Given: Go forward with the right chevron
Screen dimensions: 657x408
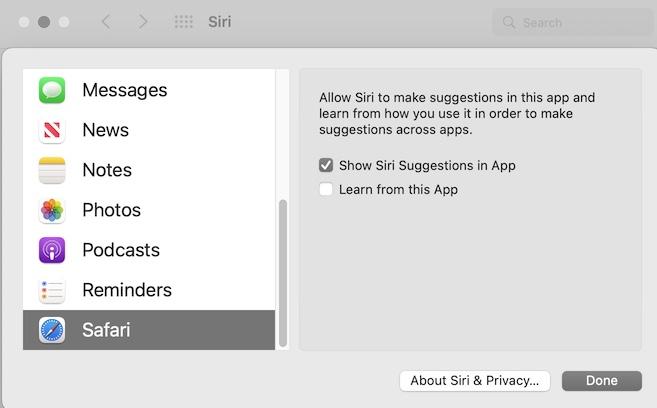Looking at the screenshot, I should 143,21.
